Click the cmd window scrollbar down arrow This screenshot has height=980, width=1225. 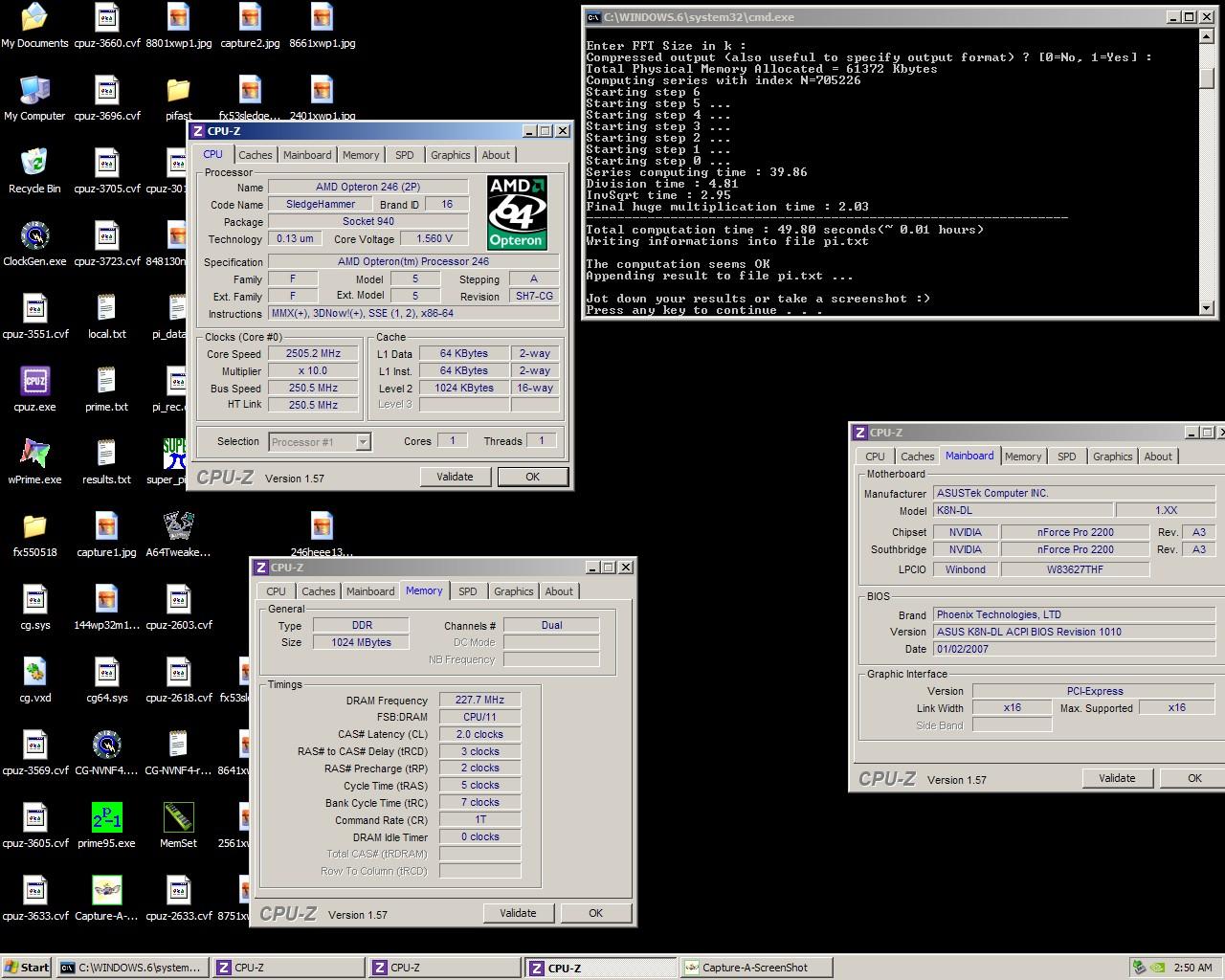(1206, 308)
